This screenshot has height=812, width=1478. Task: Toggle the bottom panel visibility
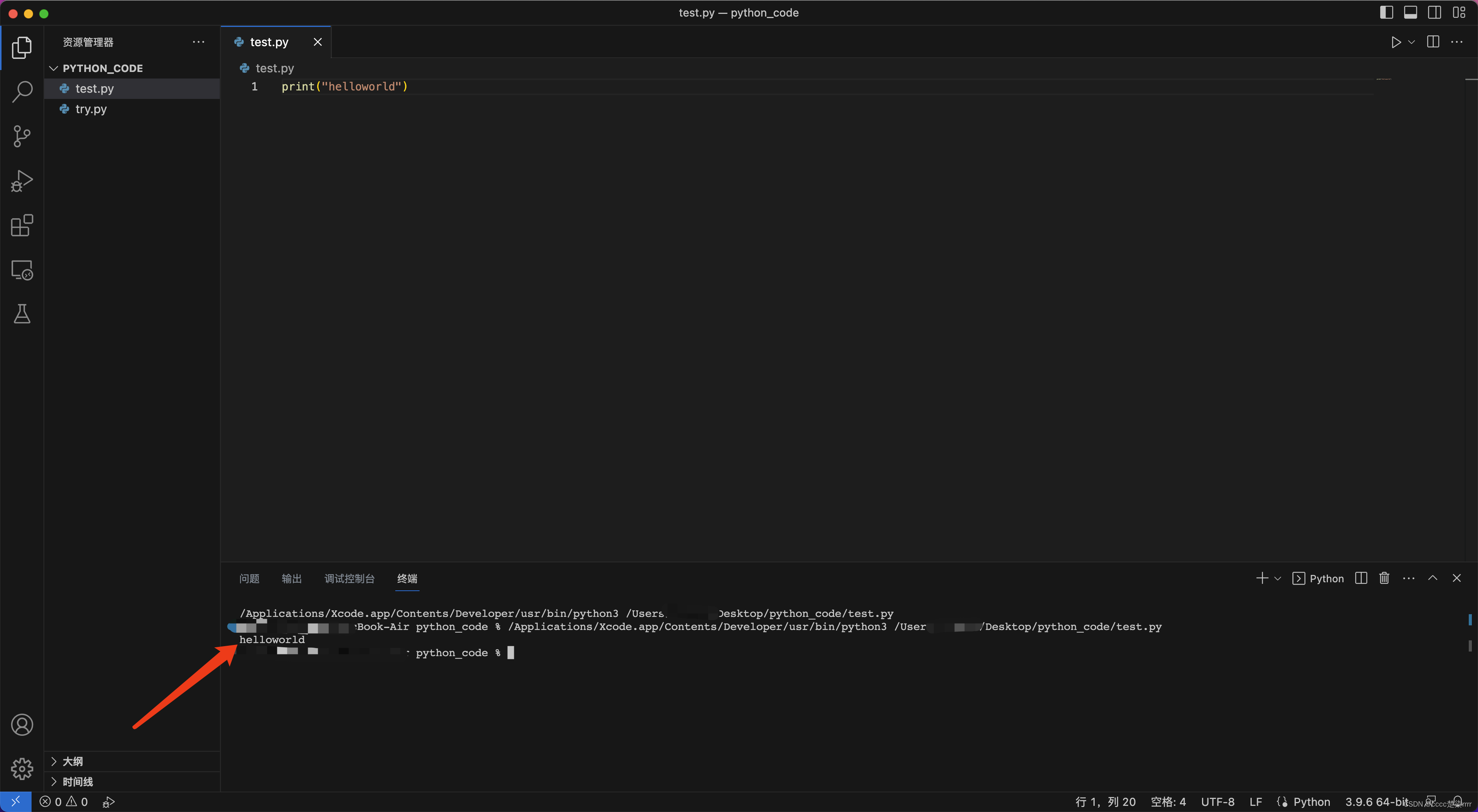click(x=1410, y=12)
